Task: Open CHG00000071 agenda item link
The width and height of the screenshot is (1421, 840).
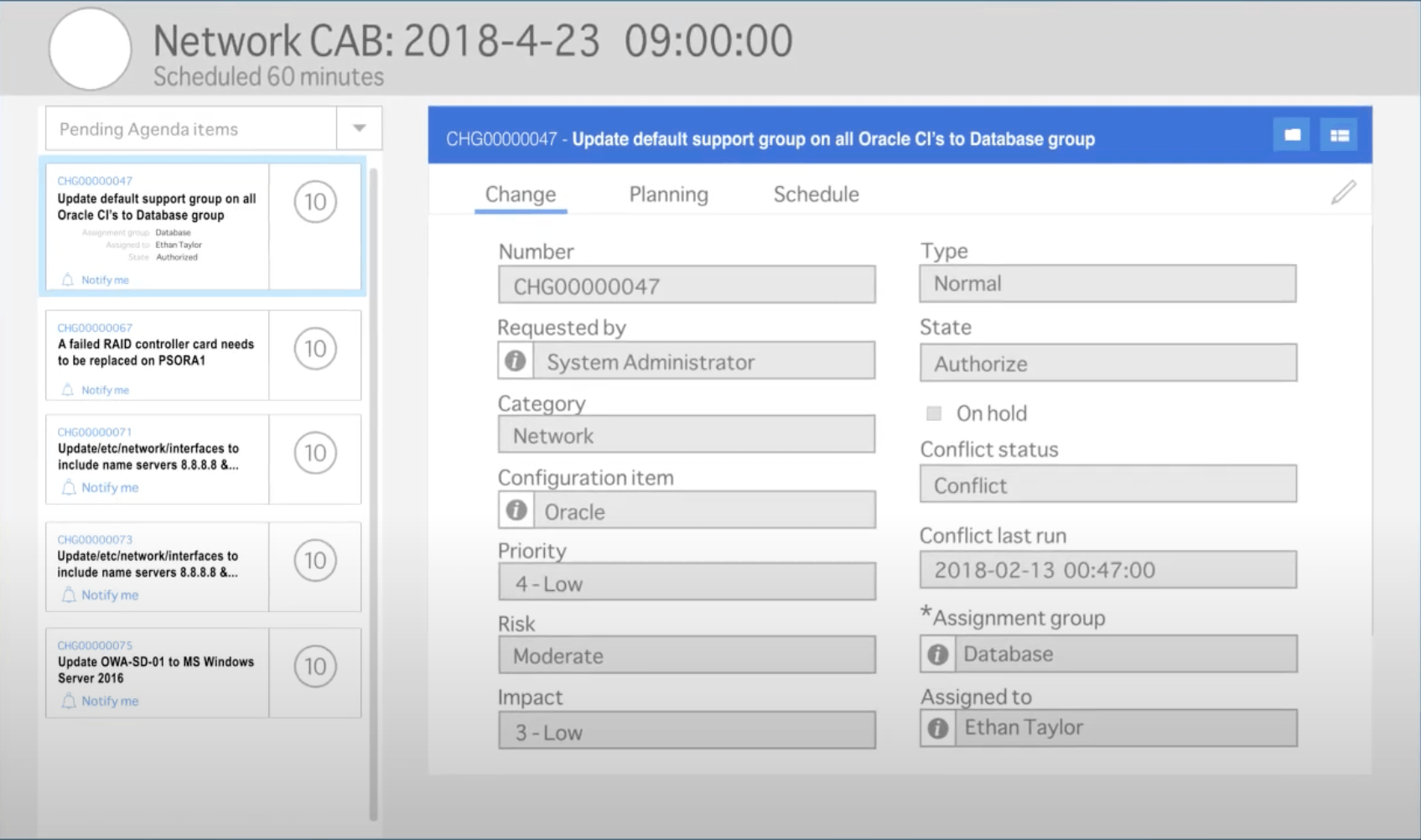Action: (95, 432)
